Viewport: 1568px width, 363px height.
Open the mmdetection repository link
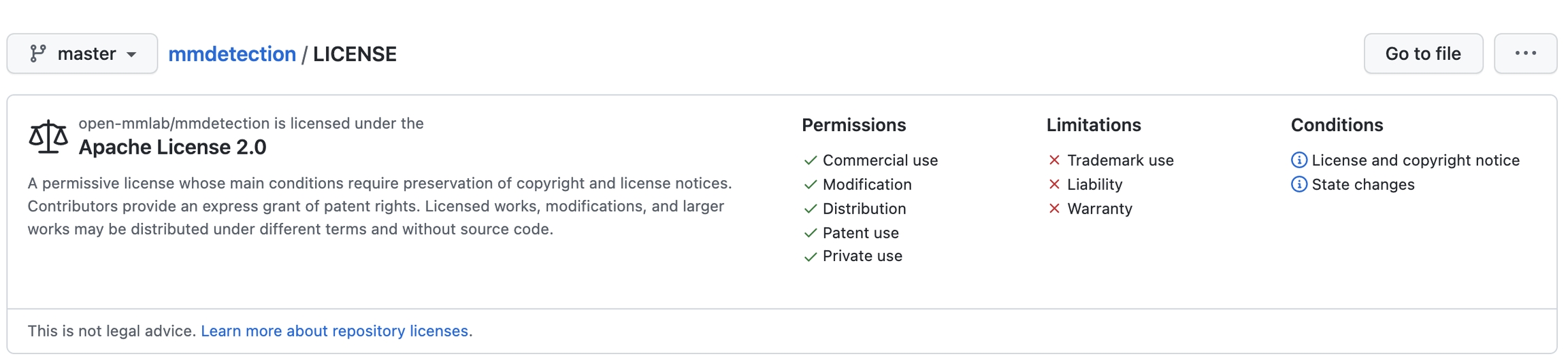click(x=232, y=54)
